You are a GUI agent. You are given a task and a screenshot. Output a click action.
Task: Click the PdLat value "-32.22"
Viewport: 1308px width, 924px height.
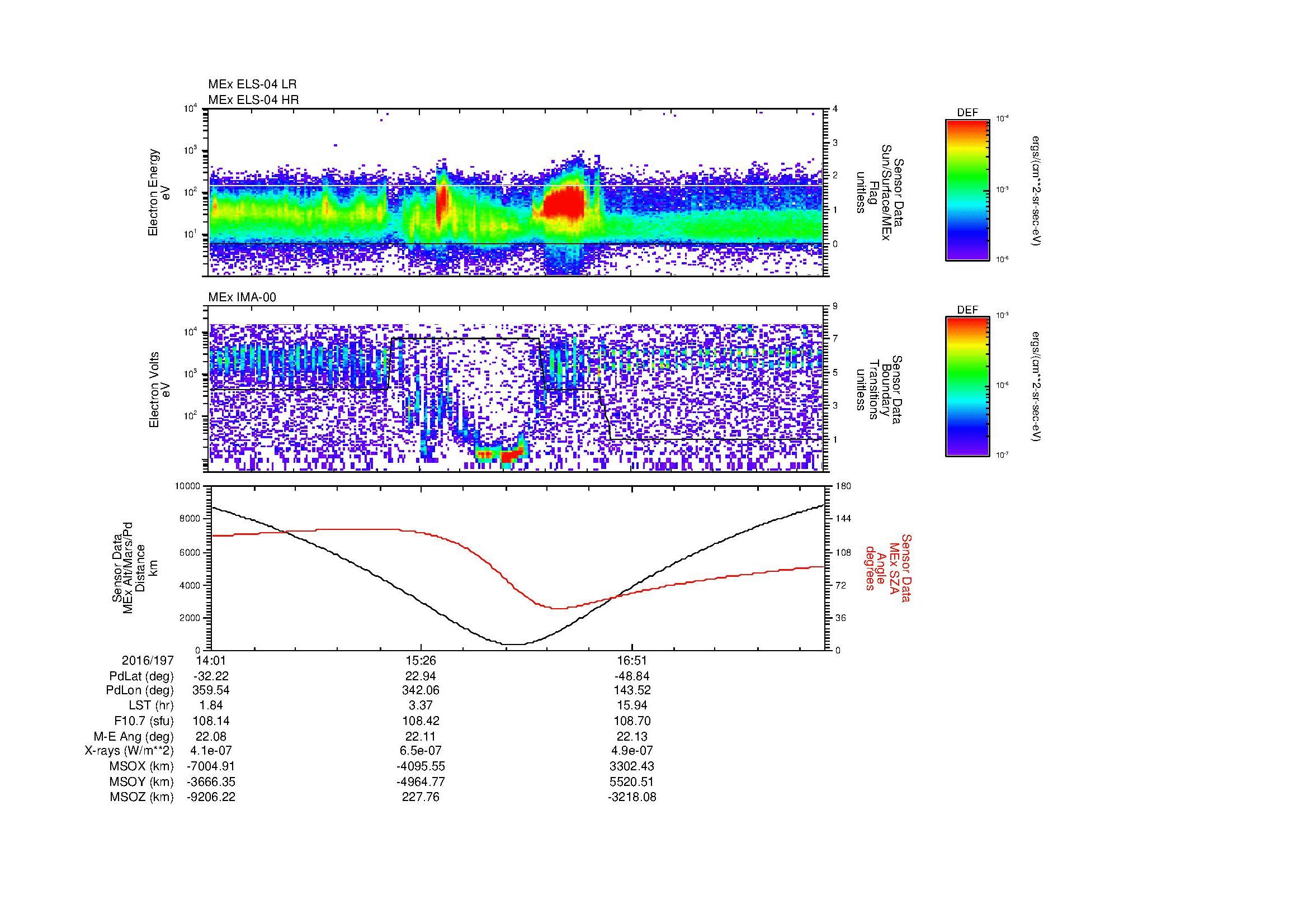pos(211,676)
